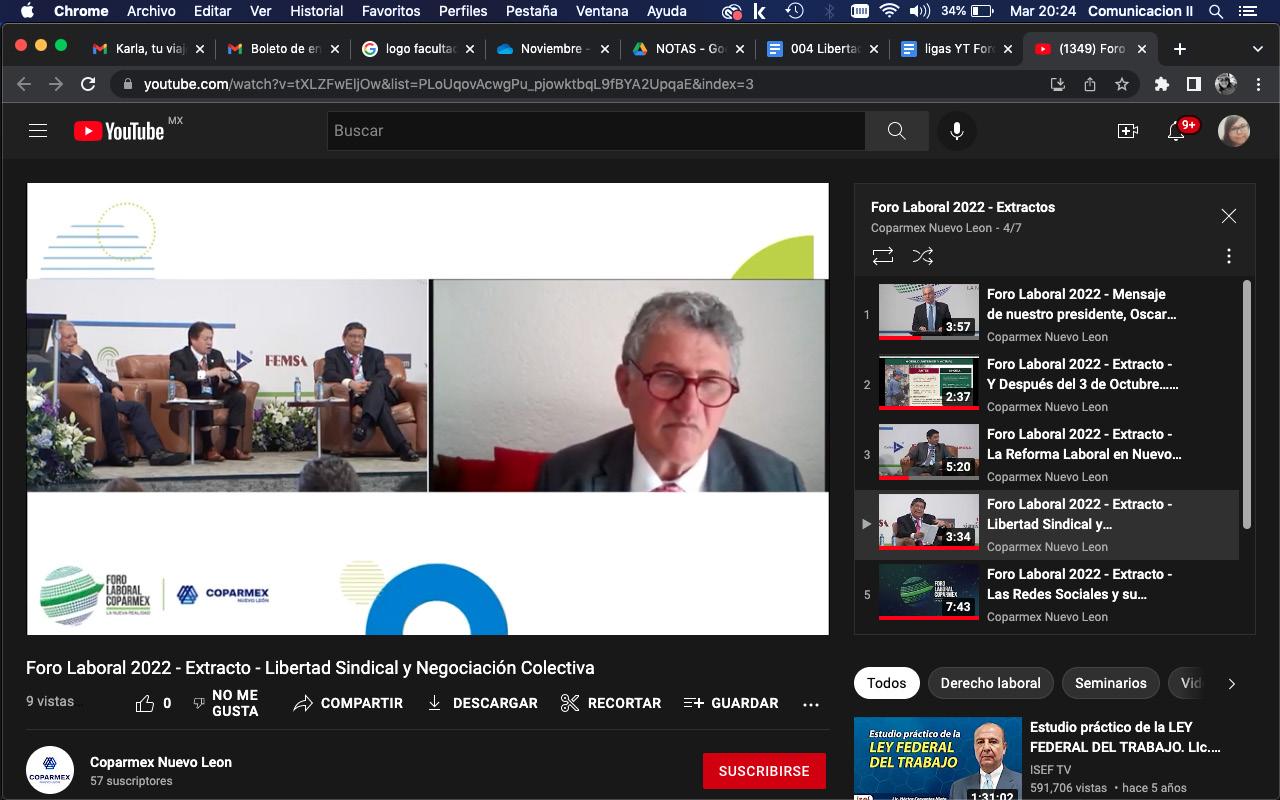Go to the YouTube home logo

119,131
